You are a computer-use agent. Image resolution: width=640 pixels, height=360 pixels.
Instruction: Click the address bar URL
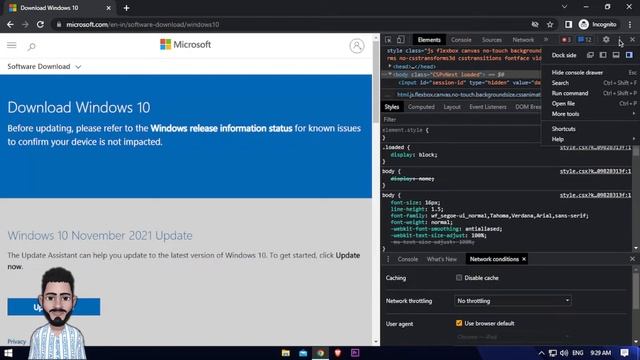pyautogui.click(x=143, y=24)
